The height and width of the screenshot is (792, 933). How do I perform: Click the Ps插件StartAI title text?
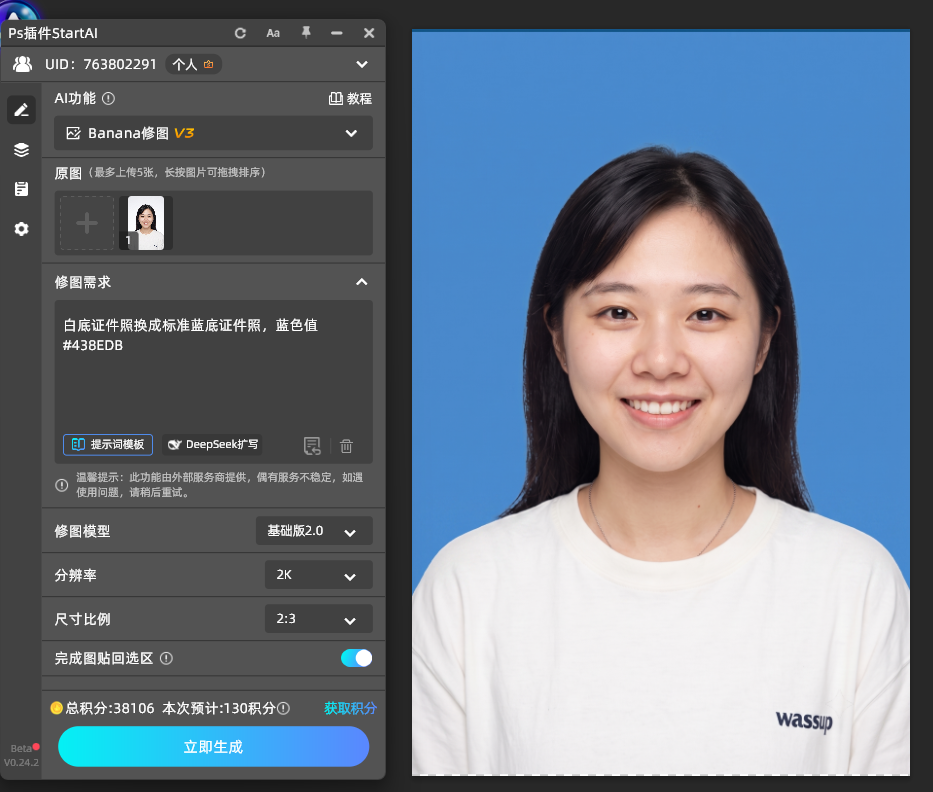point(53,33)
